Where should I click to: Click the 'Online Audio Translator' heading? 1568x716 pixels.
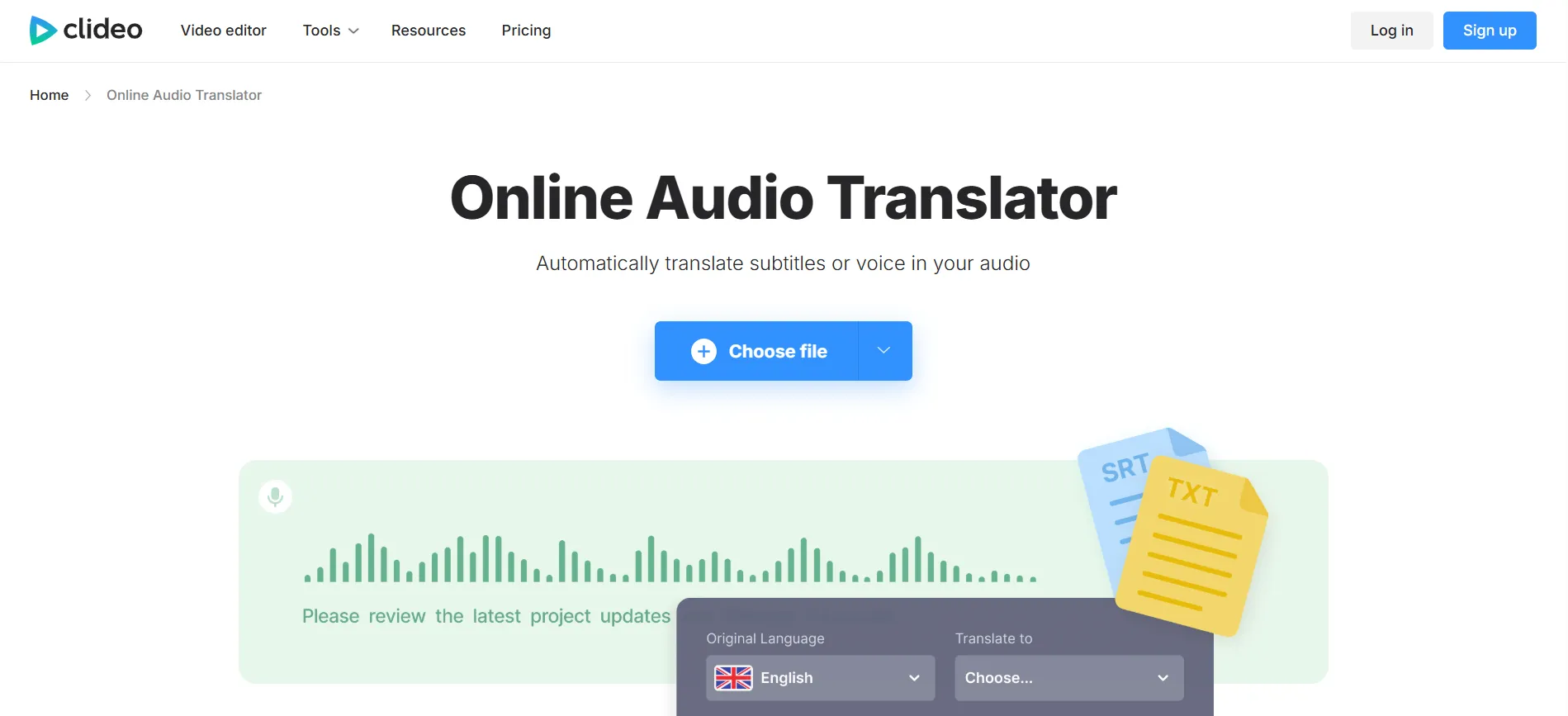784,198
